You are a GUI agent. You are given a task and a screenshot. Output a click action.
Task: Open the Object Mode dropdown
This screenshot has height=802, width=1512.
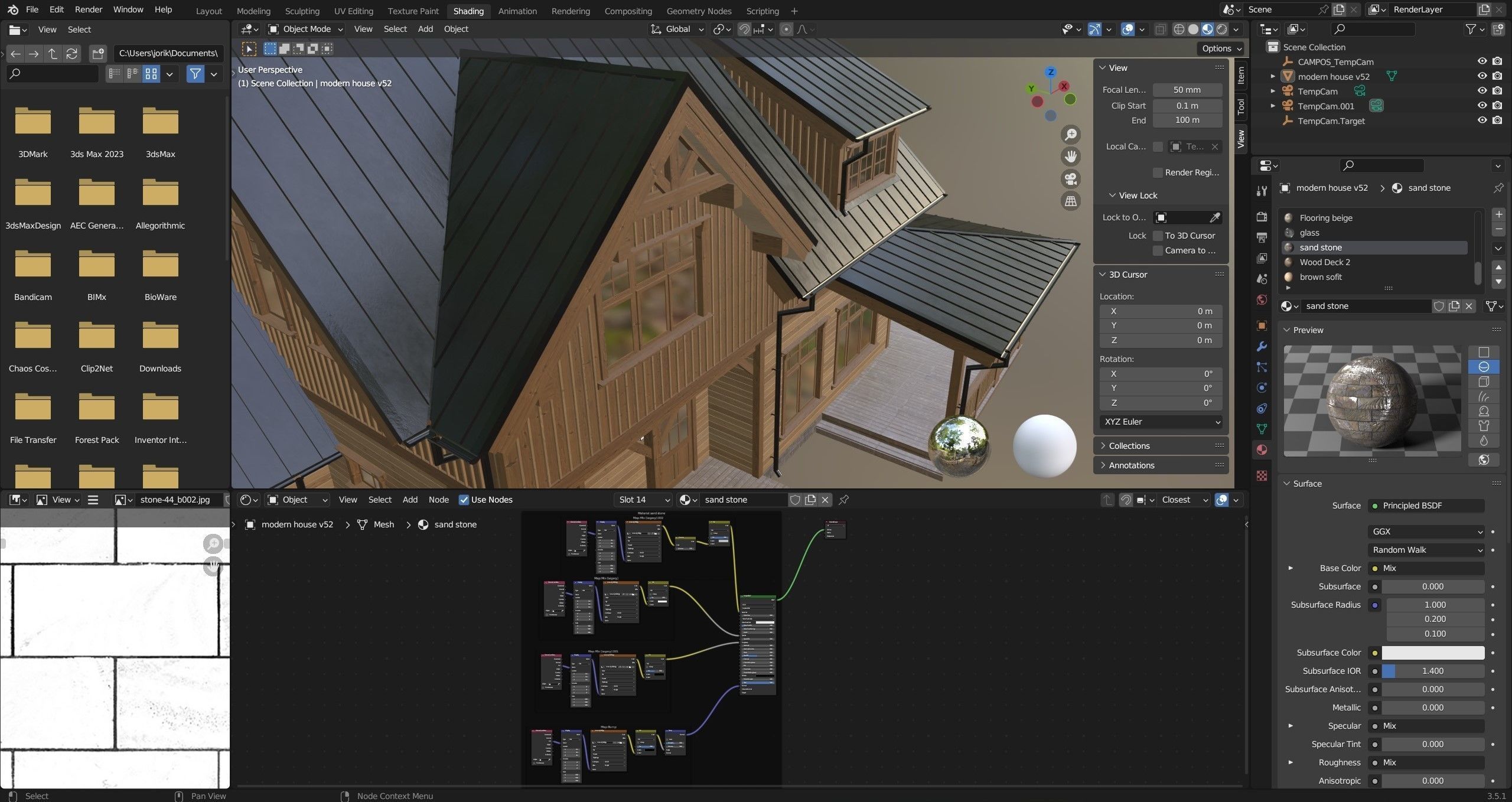[x=305, y=29]
